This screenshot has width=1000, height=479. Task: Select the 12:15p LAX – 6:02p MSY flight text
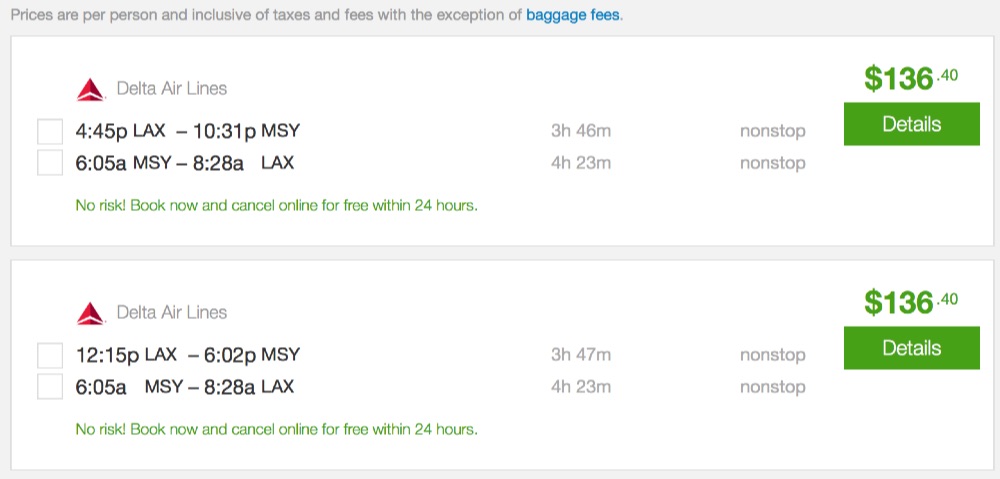[x=188, y=355]
